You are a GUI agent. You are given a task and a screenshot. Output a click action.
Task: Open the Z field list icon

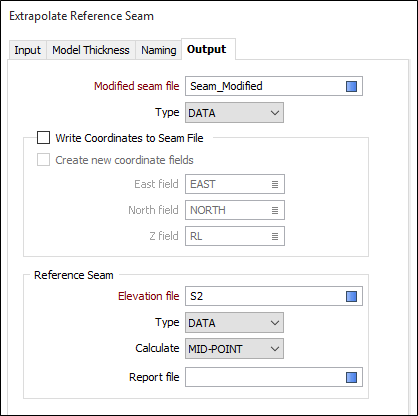pyautogui.click(x=275, y=236)
